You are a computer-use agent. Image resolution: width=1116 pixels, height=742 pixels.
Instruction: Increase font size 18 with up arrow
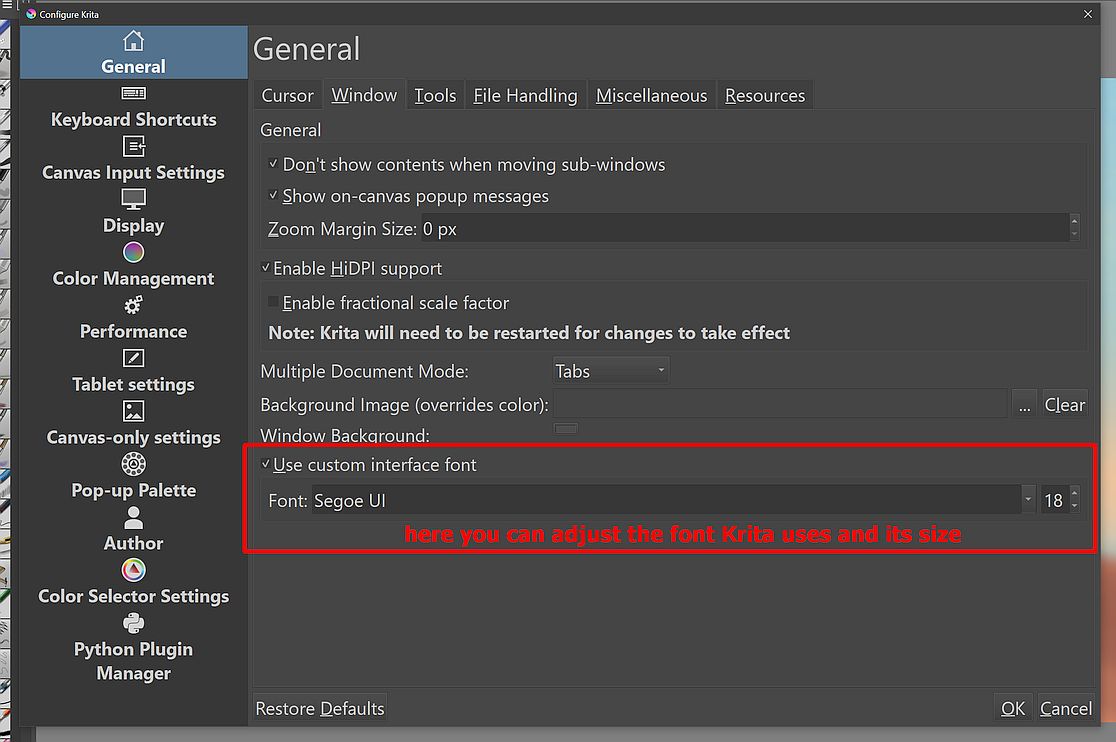point(1074,492)
